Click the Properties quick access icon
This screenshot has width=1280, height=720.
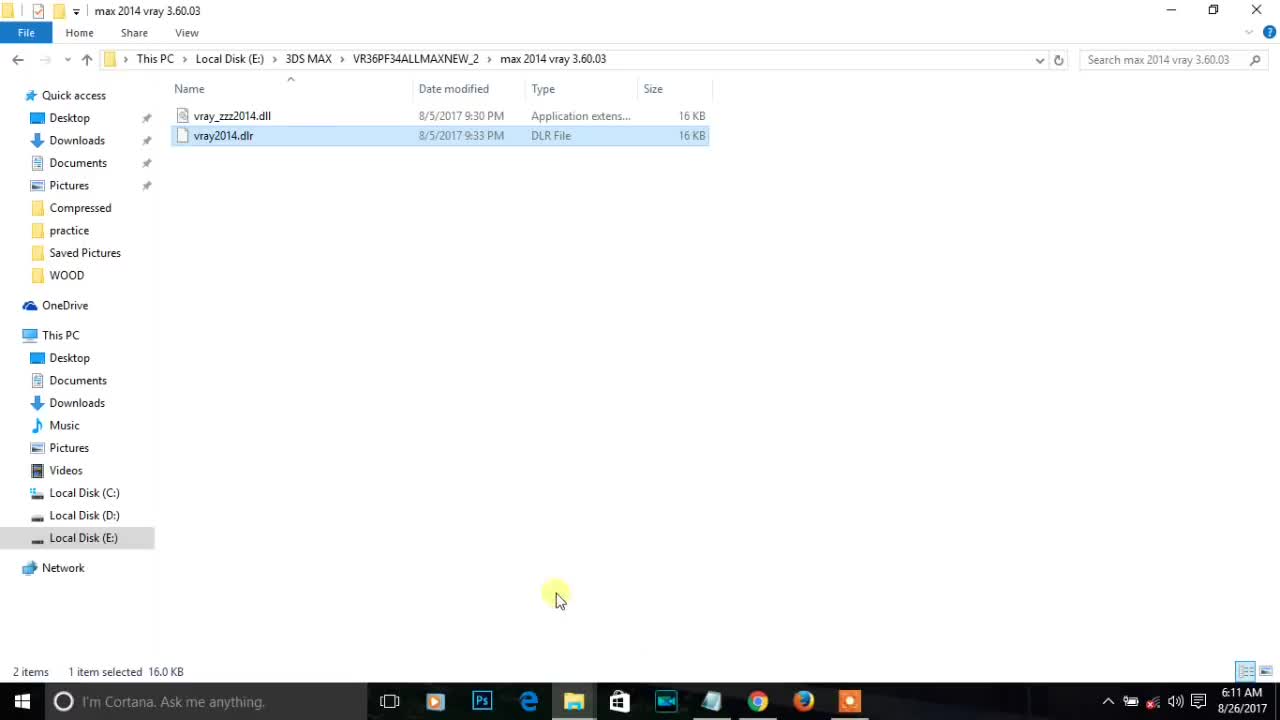pyautogui.click(x=38, y=11)
